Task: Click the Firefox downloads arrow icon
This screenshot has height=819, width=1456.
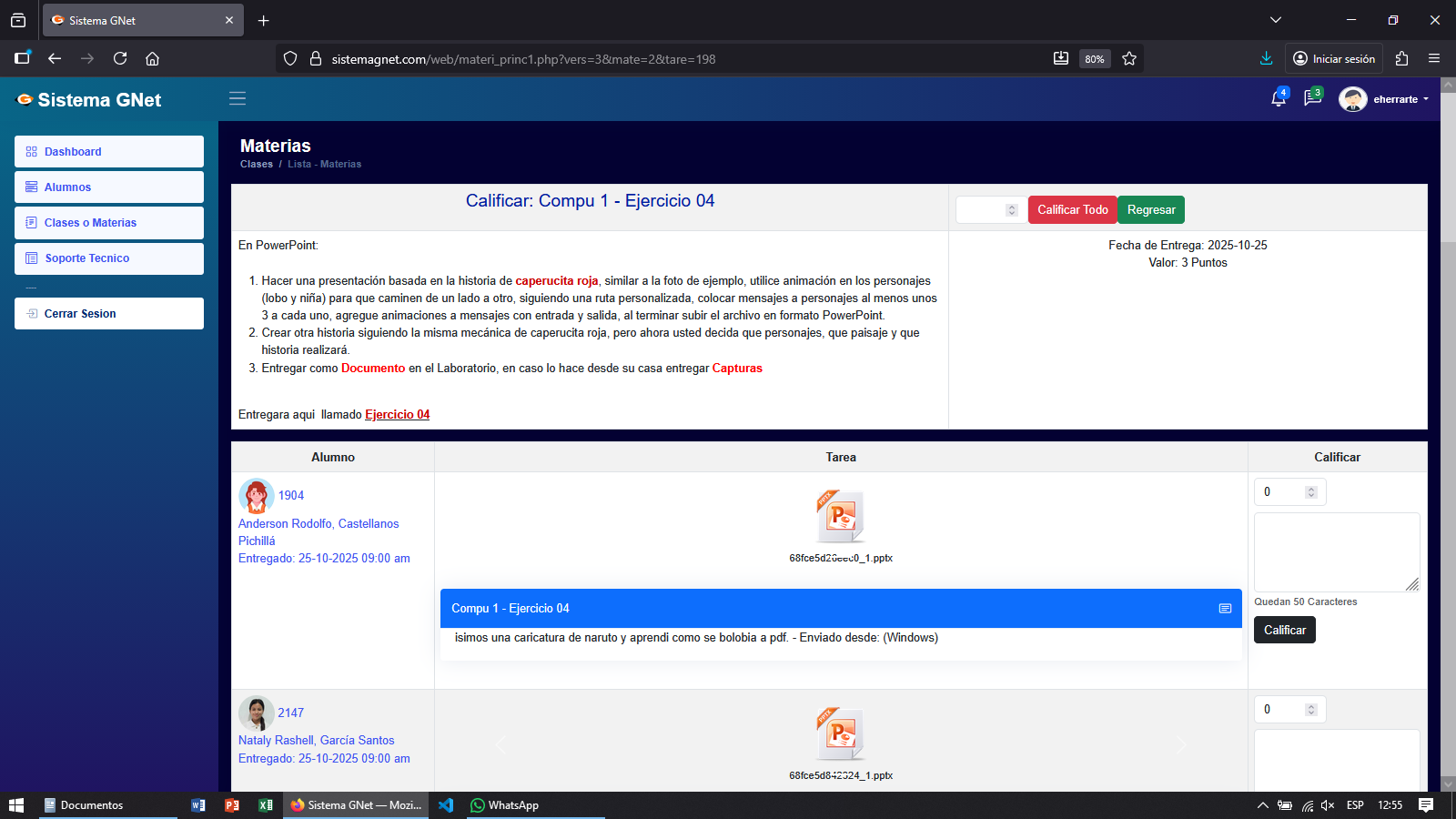Action: [1266, 58]
